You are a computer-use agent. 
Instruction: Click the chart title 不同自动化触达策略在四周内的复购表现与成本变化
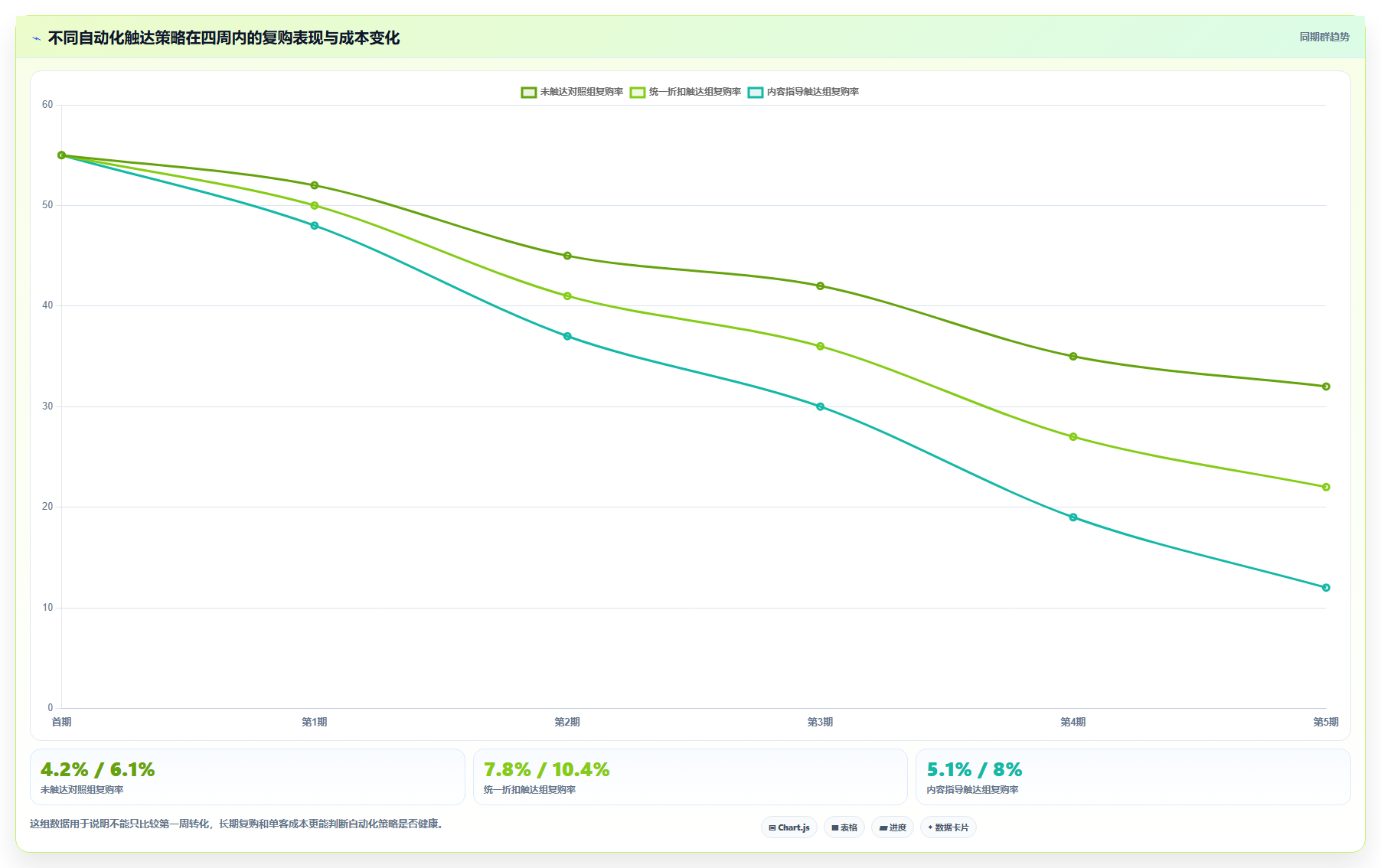pyautogui.click(x=224, y=38)
